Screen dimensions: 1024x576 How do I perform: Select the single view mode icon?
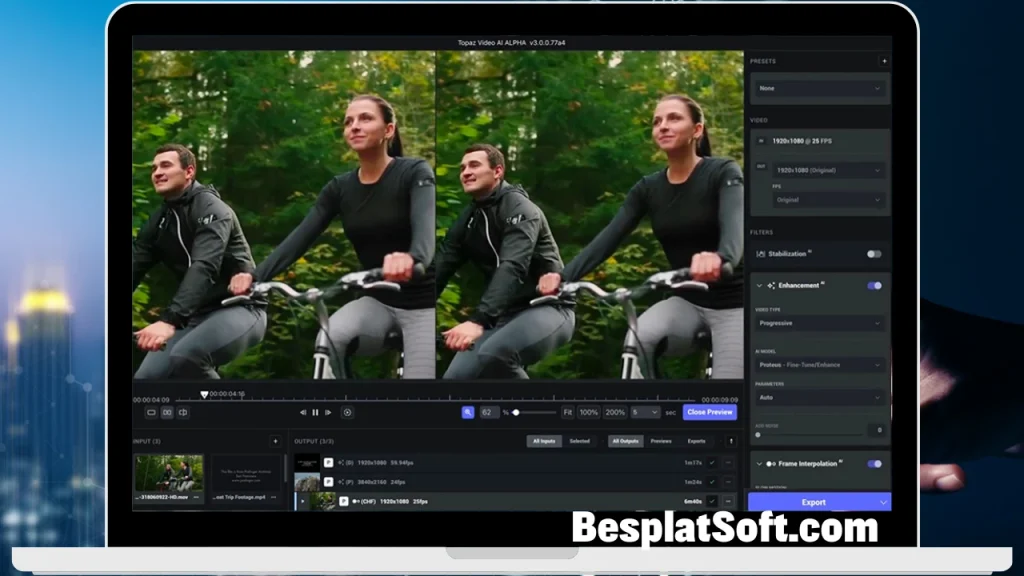153,412
